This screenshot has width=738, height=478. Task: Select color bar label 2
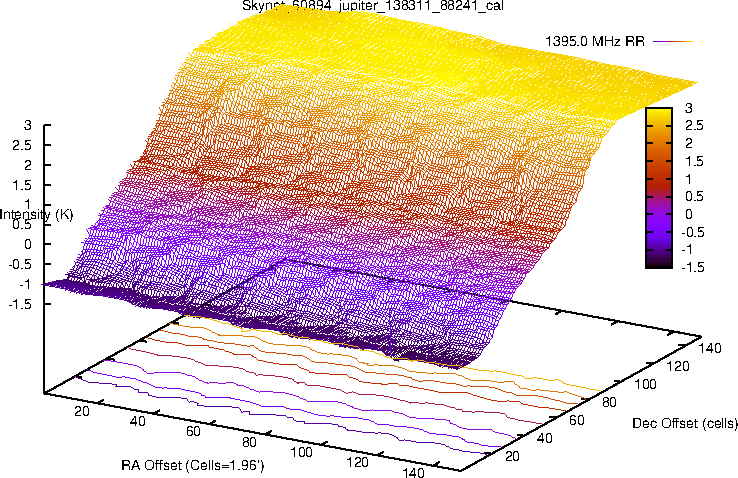click(689, 143)
